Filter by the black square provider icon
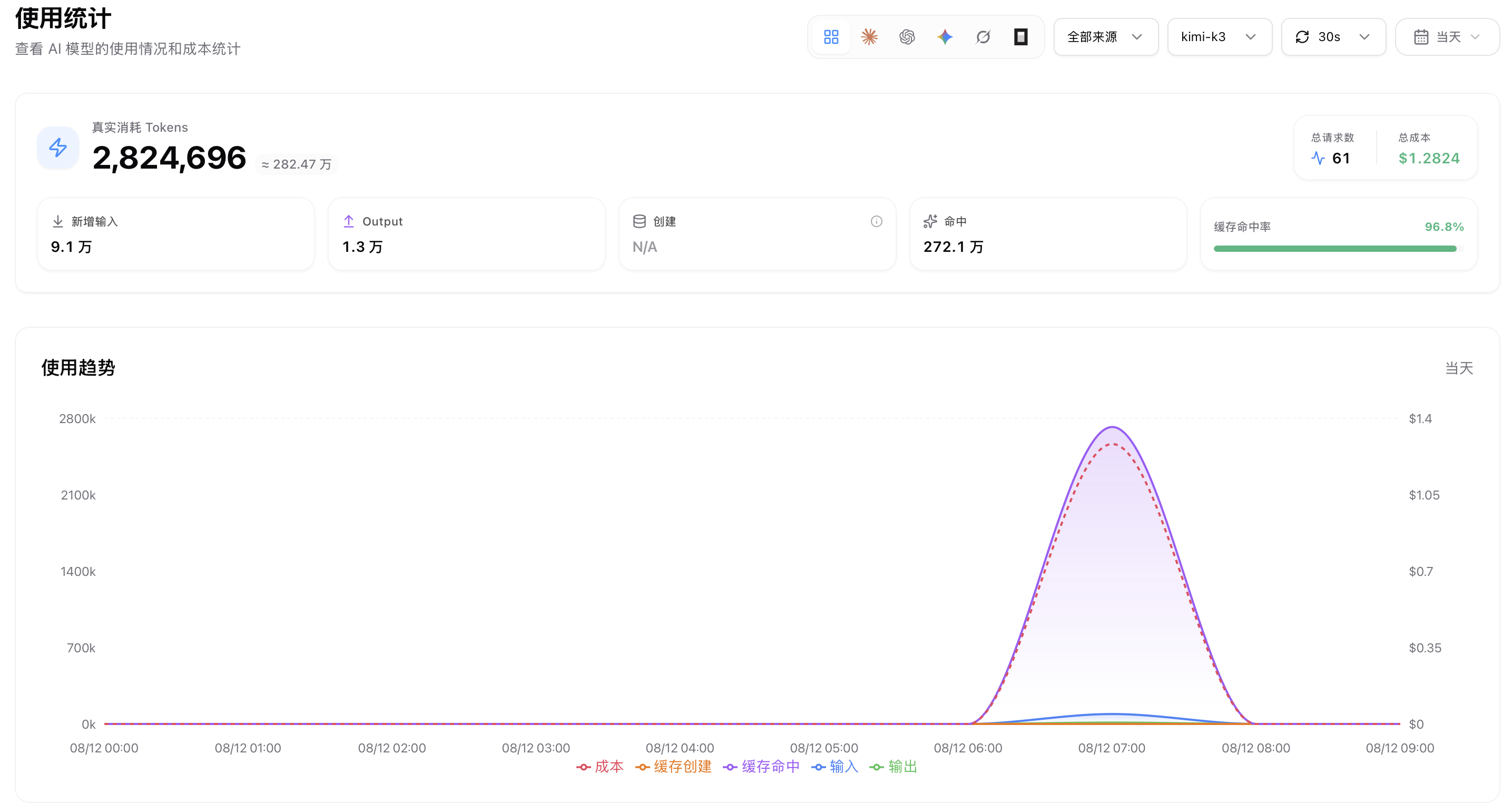This screenshot has width=1512, height=803. [x=1020, y=37]
